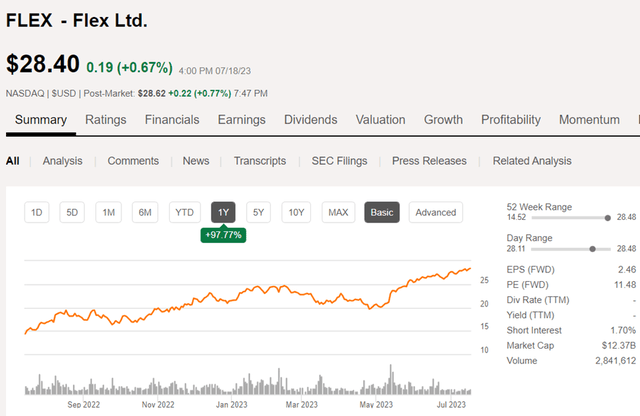
Task: Set chart range to 5Y
Action: pyautogui.click(x=258, y=212)
